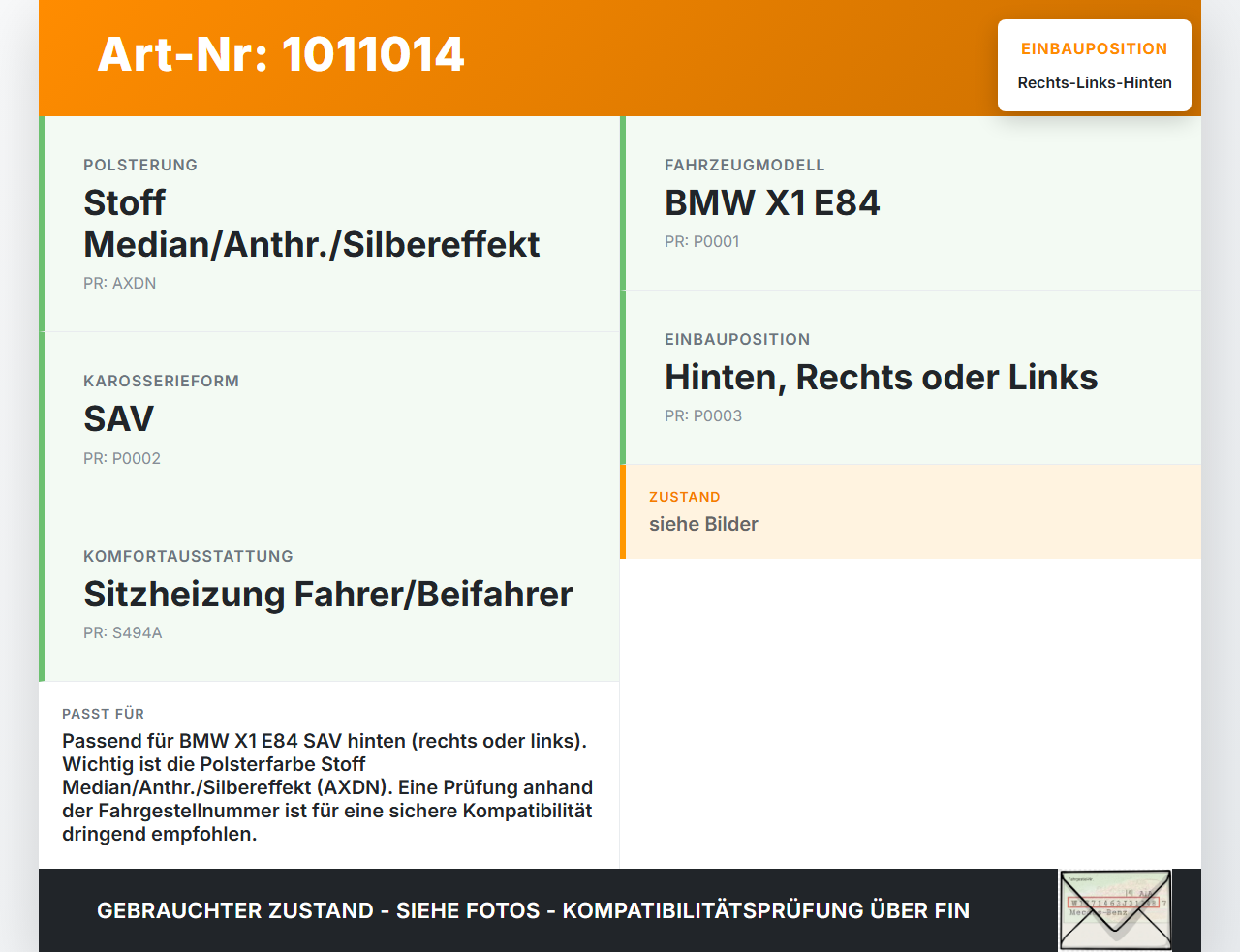Click the envelope icon with the Fahrgestellnummer document
Viewport: 1240px width, 952px height.
pyautogui.click(x=1114, y=908)
